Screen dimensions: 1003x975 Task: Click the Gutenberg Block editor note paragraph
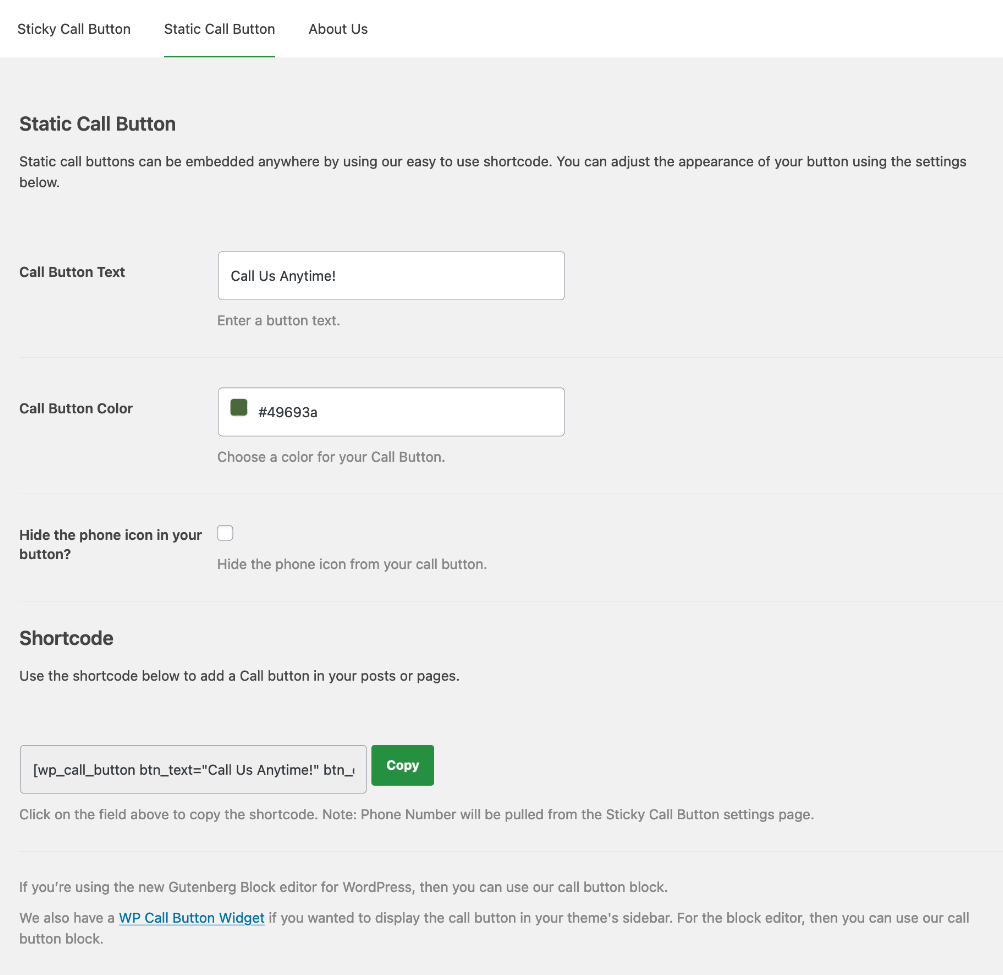coord(343,887)
